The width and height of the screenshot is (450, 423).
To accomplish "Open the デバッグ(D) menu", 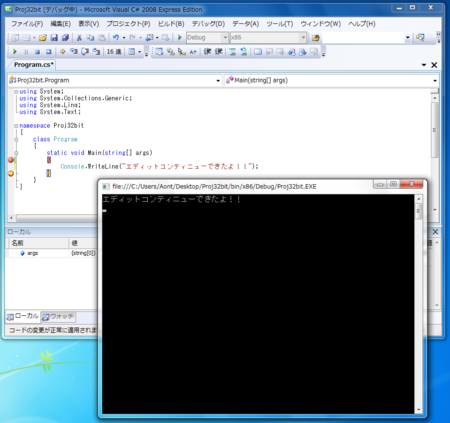I will 208,24.
